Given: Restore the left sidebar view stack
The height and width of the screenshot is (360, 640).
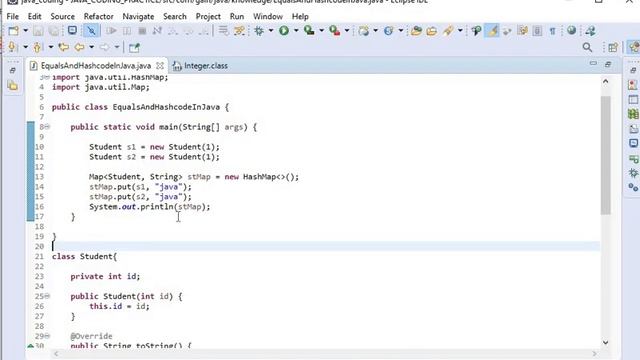Looking at the screenshot, I should point(13,71).
